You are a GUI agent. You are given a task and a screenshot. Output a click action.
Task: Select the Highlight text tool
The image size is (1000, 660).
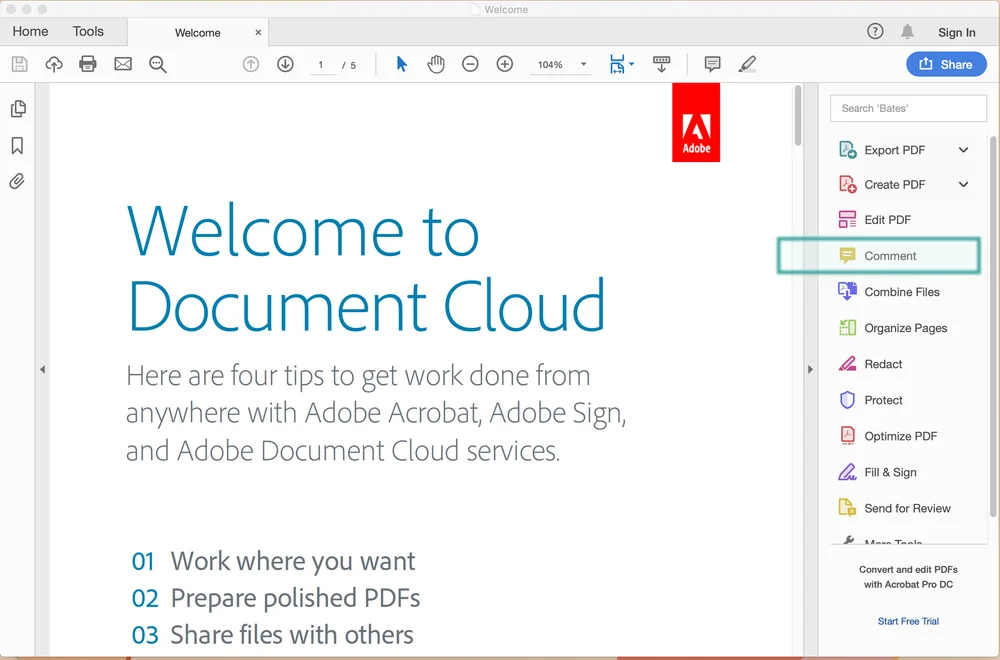[746, 63]
